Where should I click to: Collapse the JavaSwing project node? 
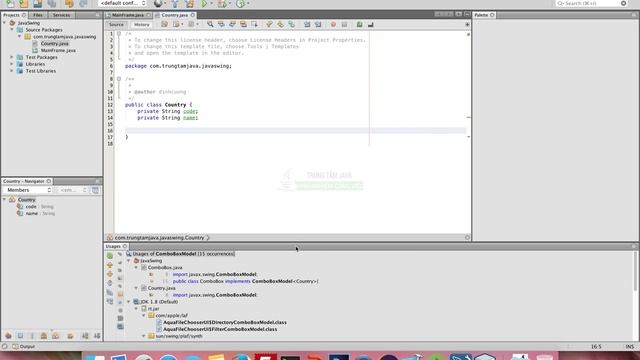click(4, 23)
